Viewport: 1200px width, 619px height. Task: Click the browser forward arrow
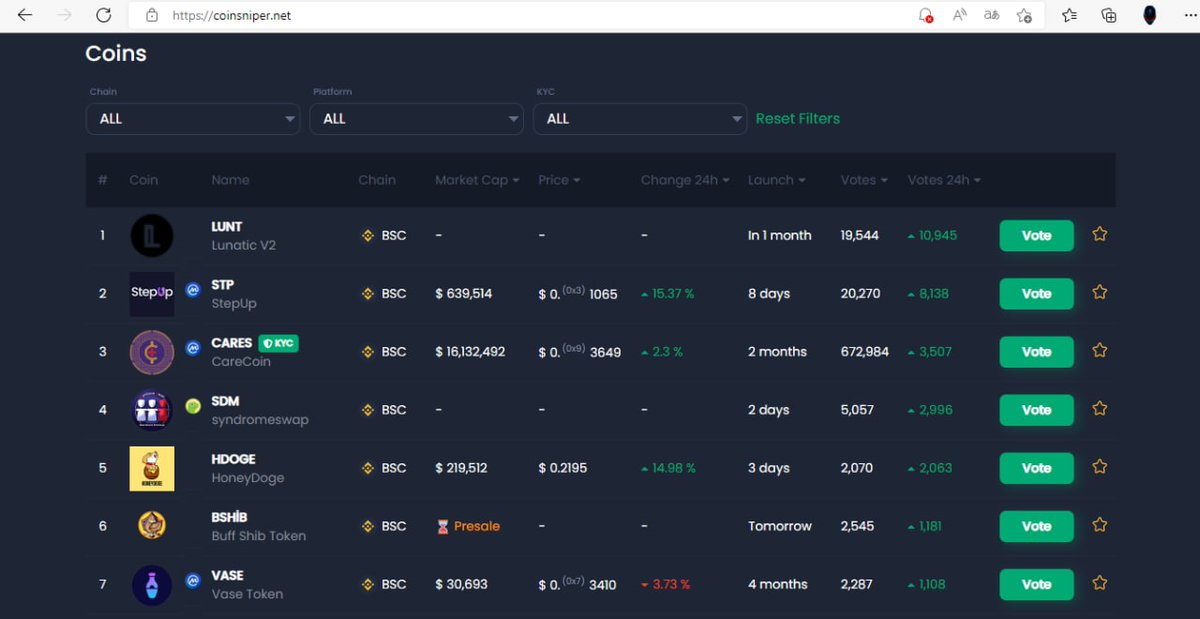[65, 15]
